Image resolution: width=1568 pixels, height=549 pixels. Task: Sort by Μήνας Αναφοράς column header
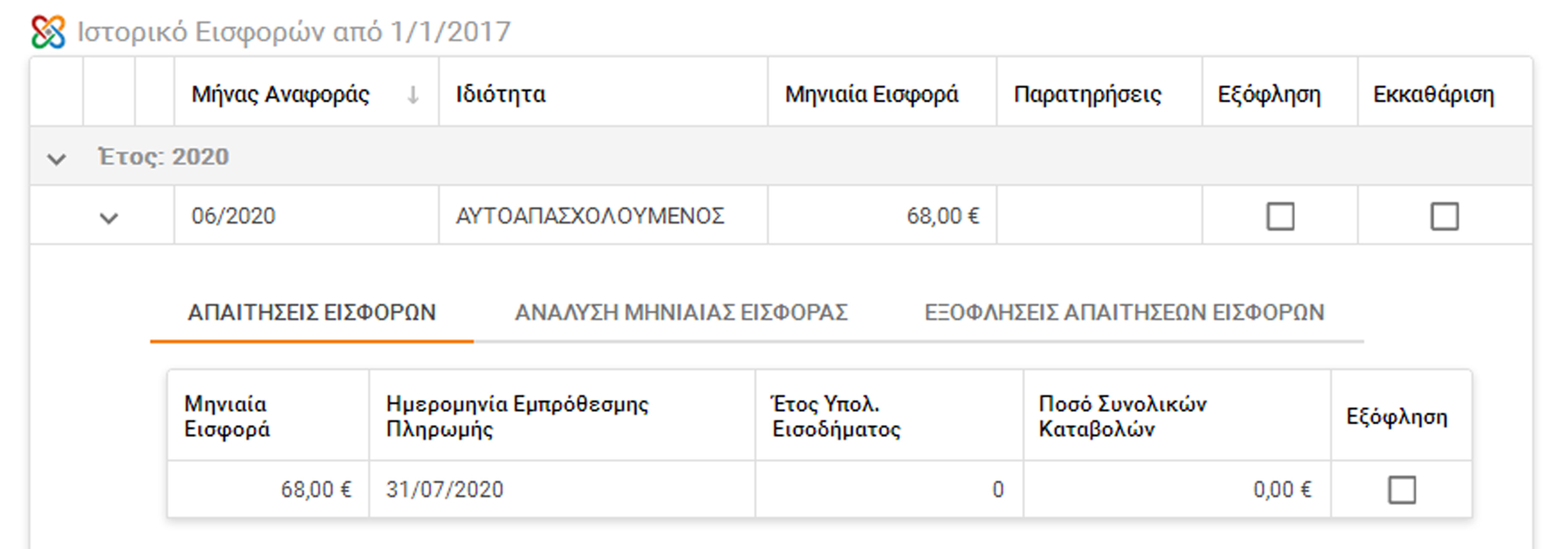click(281, 95)
